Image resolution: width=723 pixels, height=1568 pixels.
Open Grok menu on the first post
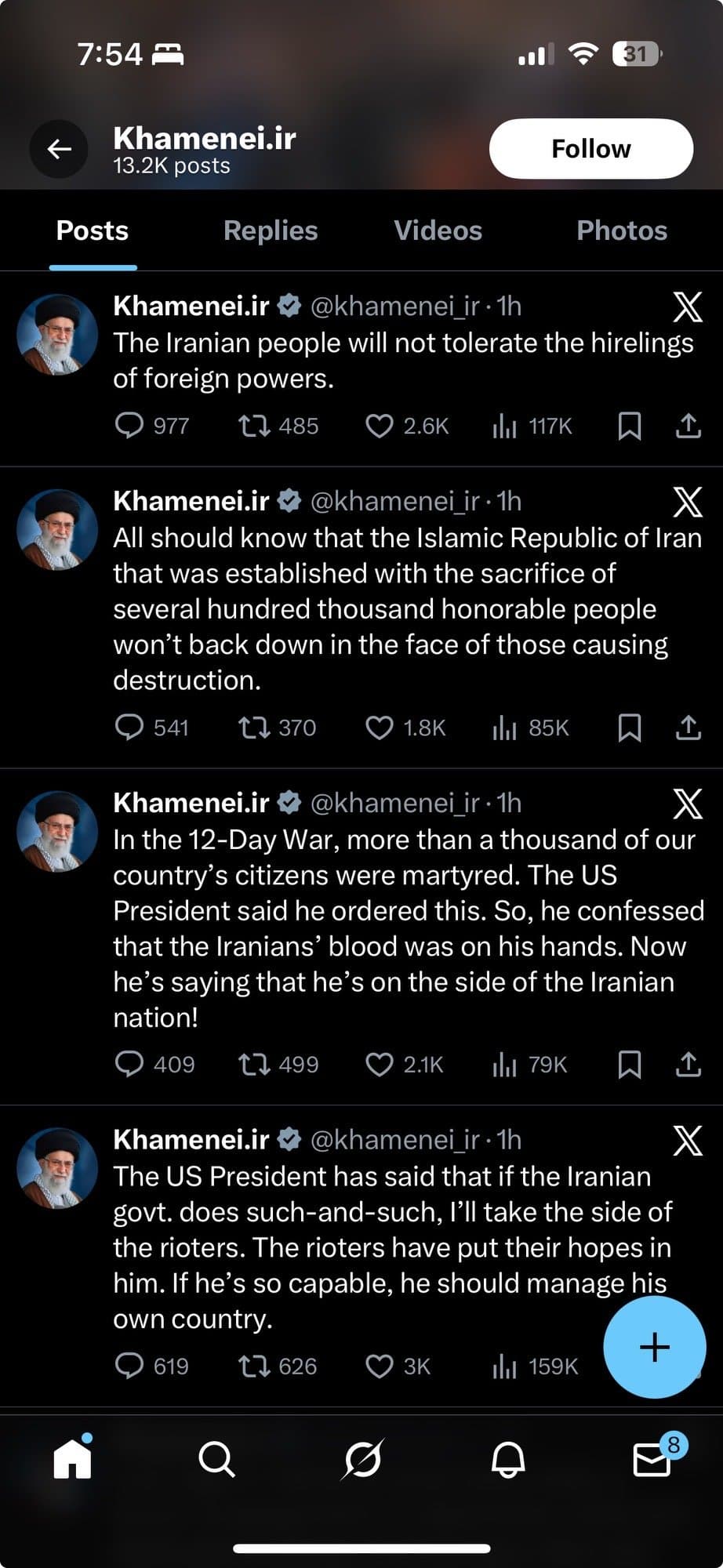click(x=688, y=307)
